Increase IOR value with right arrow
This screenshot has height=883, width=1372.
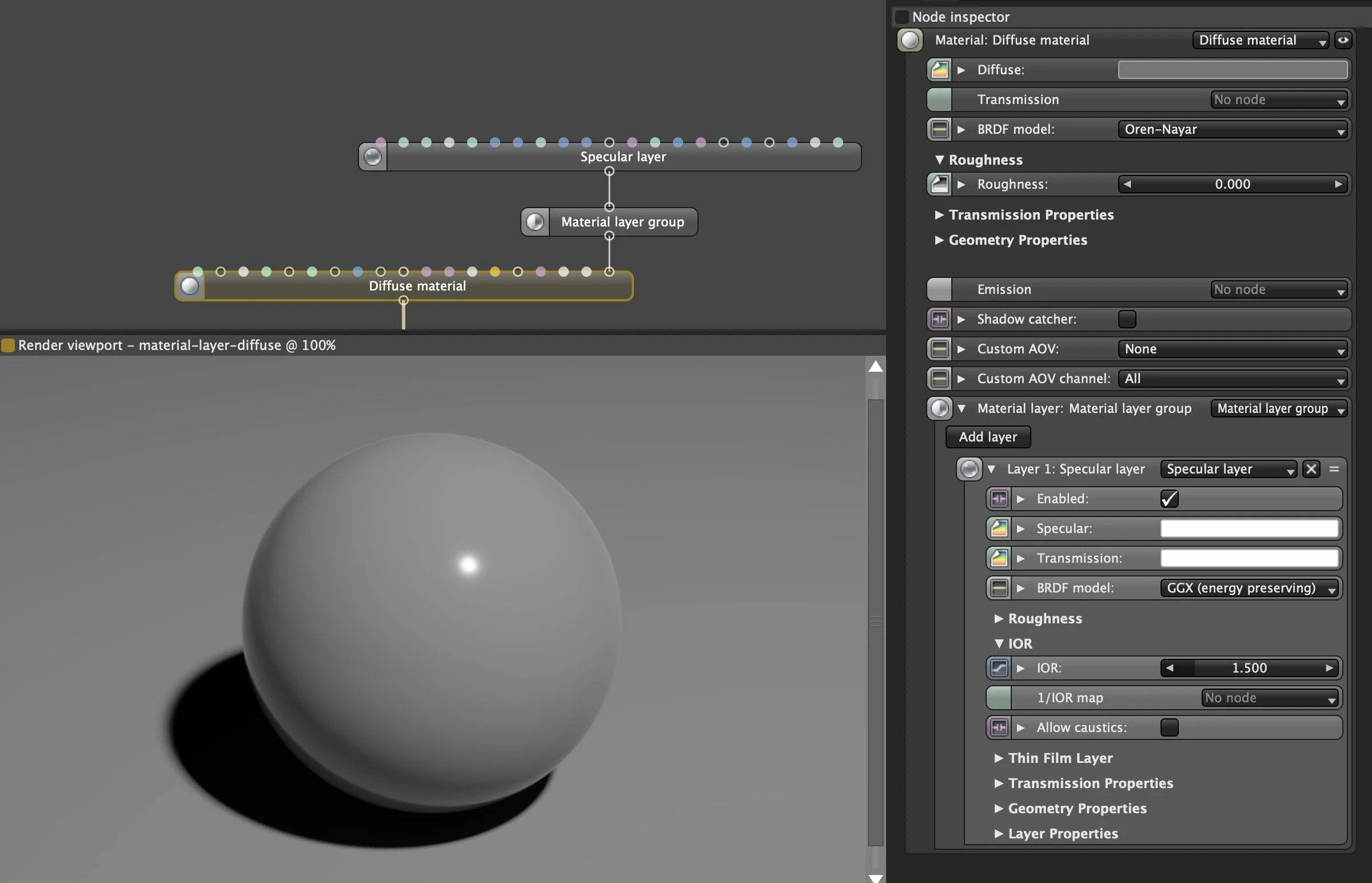(x=1329, y=668)
